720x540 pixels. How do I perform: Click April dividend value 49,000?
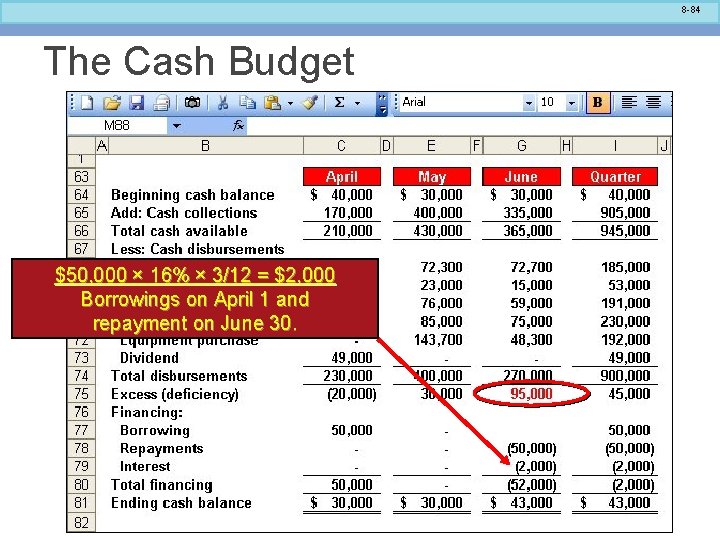[x=352, y=358]
